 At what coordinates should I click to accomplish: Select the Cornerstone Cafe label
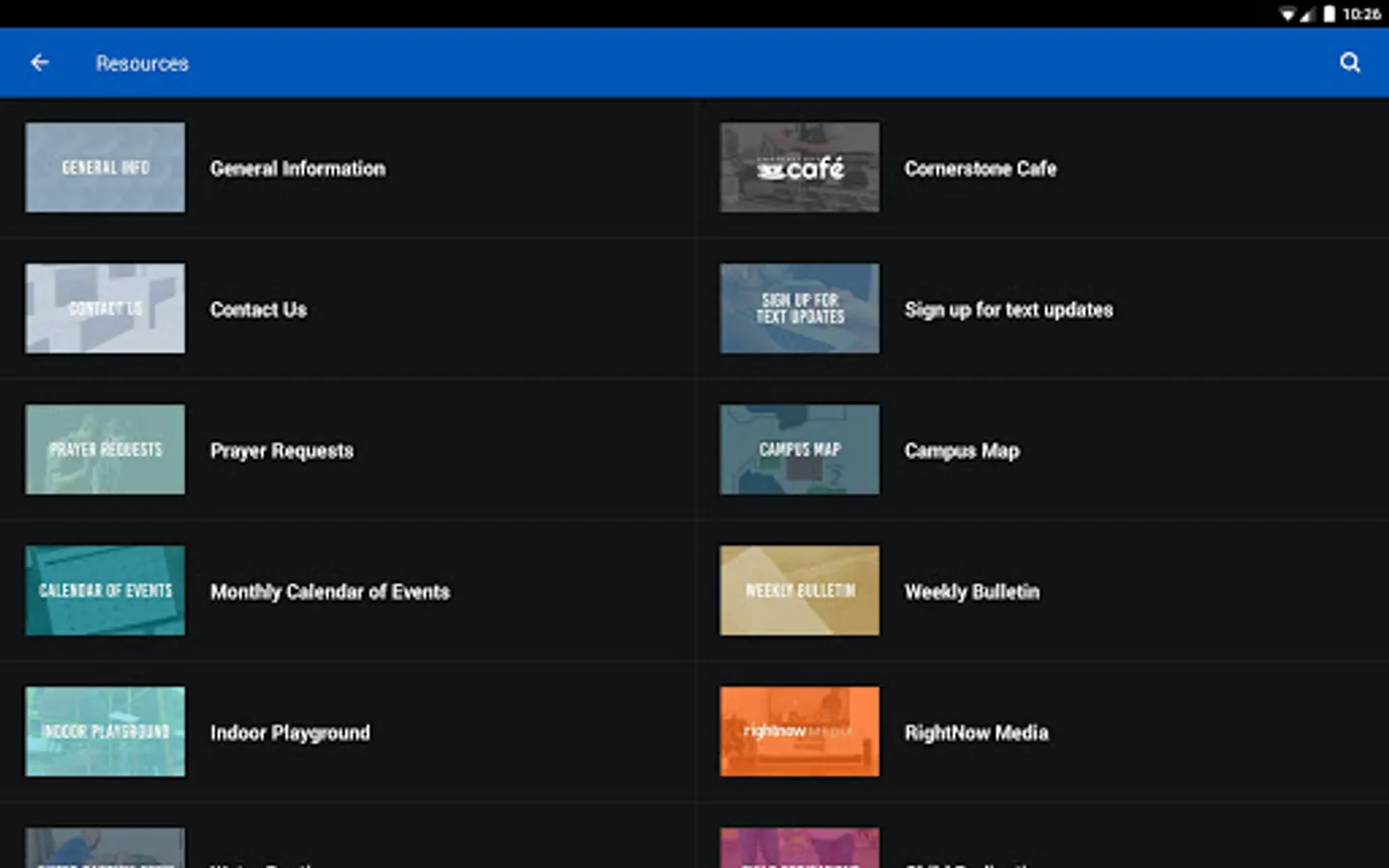click(x=981, y=169)
